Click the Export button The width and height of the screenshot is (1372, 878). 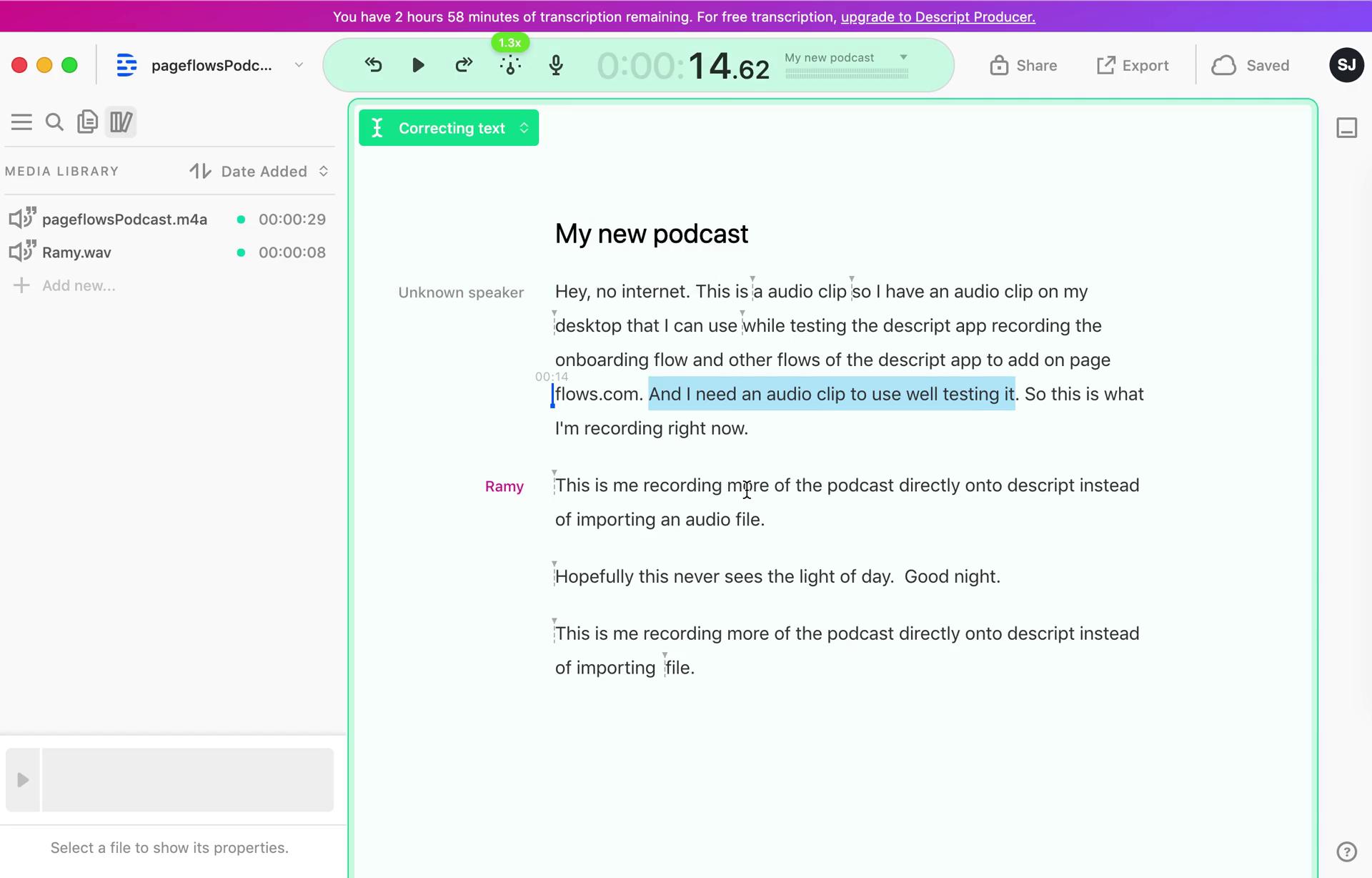1133,65
